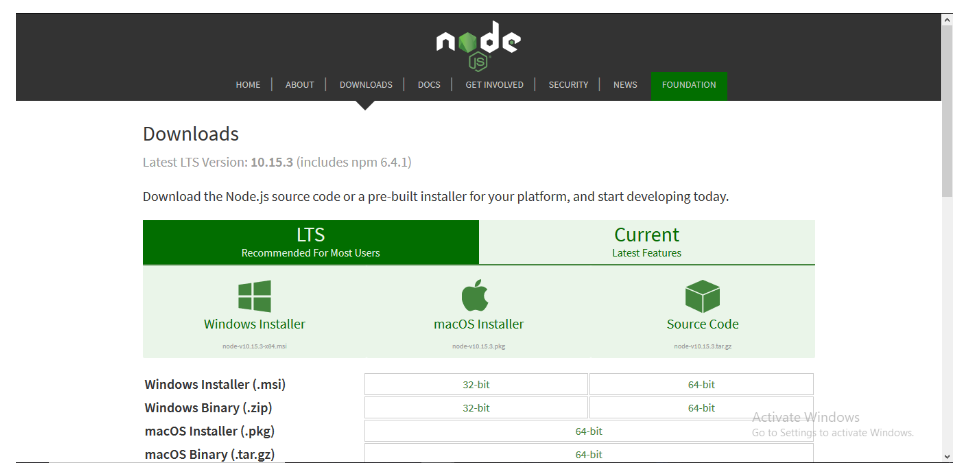This screenshot has height=476, width=976.
Task: Click the macOS Installer link
Action: 479,324
